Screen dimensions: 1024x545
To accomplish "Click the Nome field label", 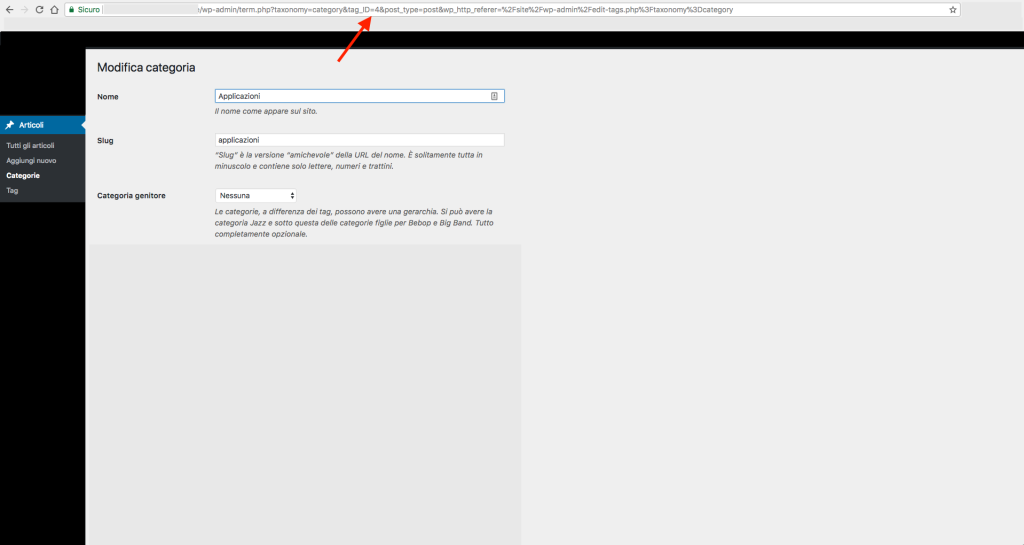I will [x=108, y=97].
